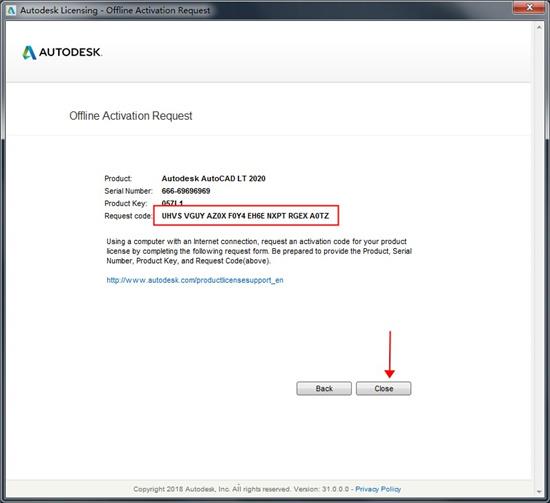Click the Autodesk AutoCAD LT 2020 product name

coord(213,178)
